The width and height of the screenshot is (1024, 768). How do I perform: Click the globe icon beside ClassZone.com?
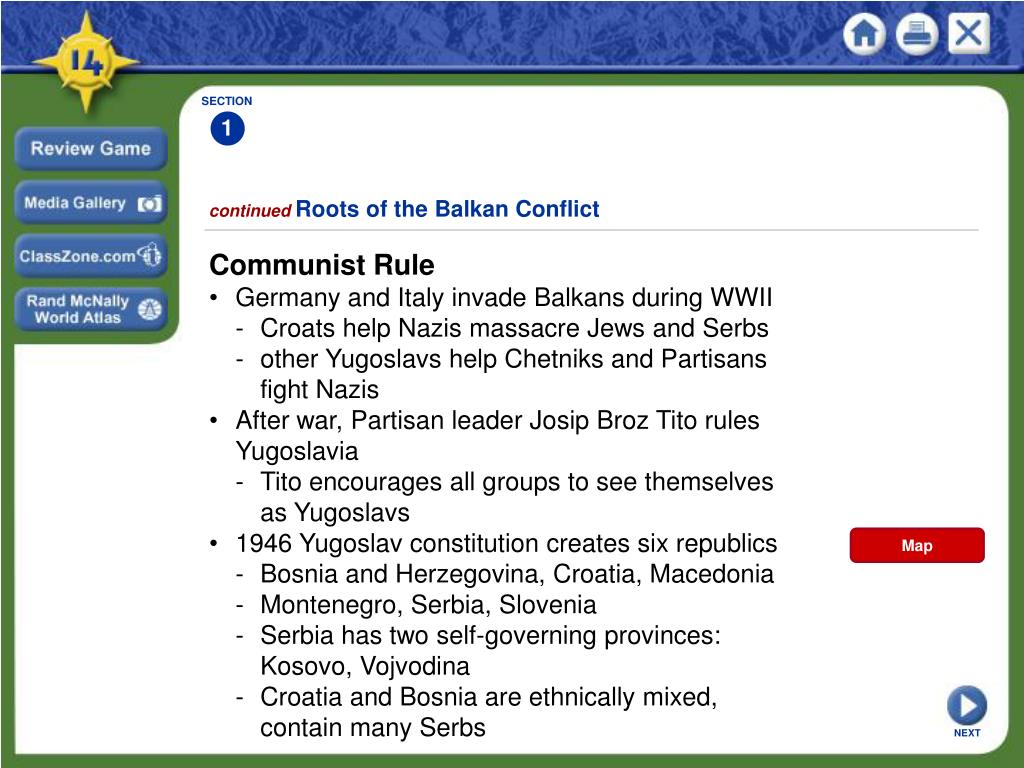coord(150,255)
